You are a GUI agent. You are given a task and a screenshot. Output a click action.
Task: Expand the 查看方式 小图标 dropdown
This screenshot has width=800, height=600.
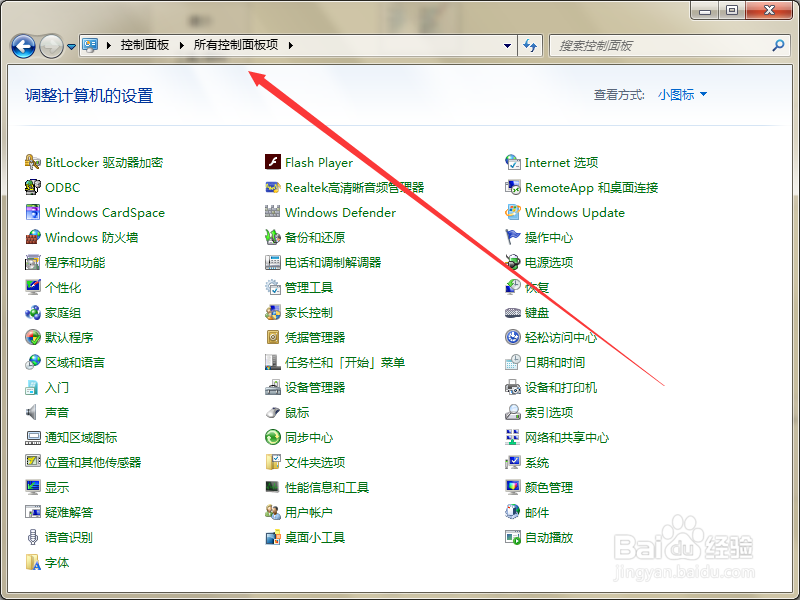[x=682, y=94]
